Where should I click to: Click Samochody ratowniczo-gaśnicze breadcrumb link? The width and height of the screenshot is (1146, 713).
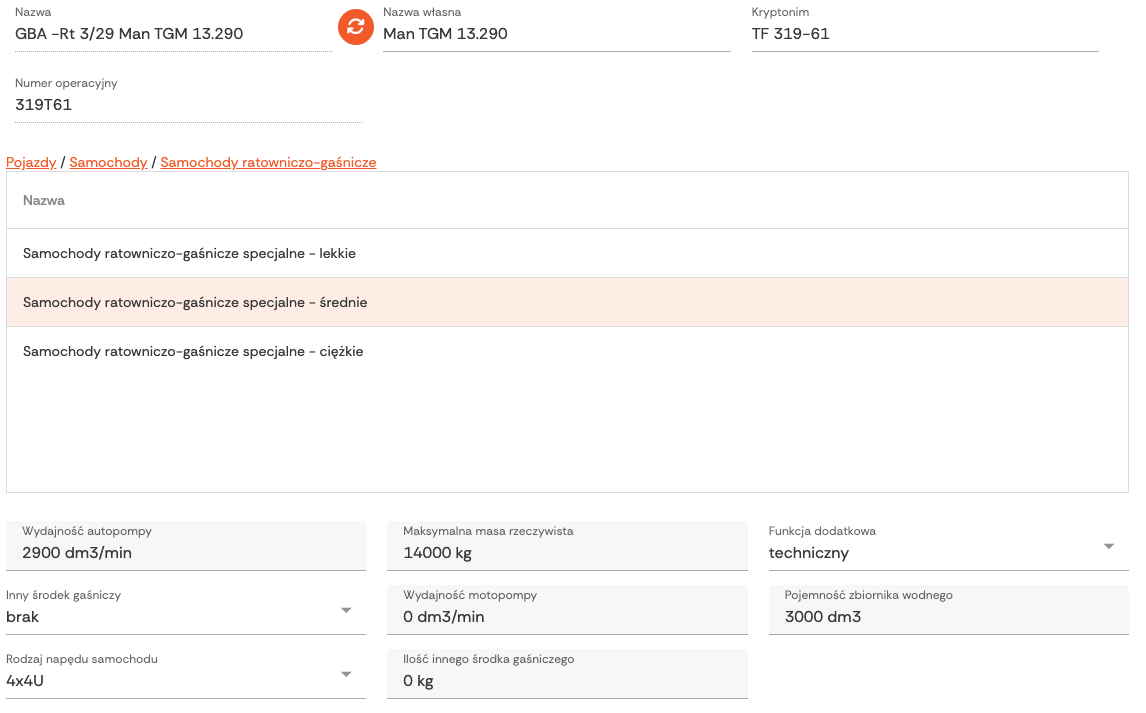tap(268, 162)
